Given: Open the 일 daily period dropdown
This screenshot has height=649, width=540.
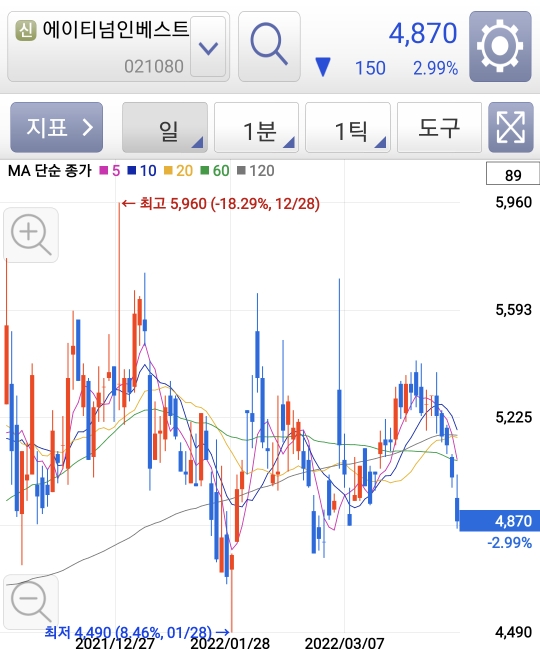Looking at the screenshot, I should pyautogui.click(x=165, y=127).
